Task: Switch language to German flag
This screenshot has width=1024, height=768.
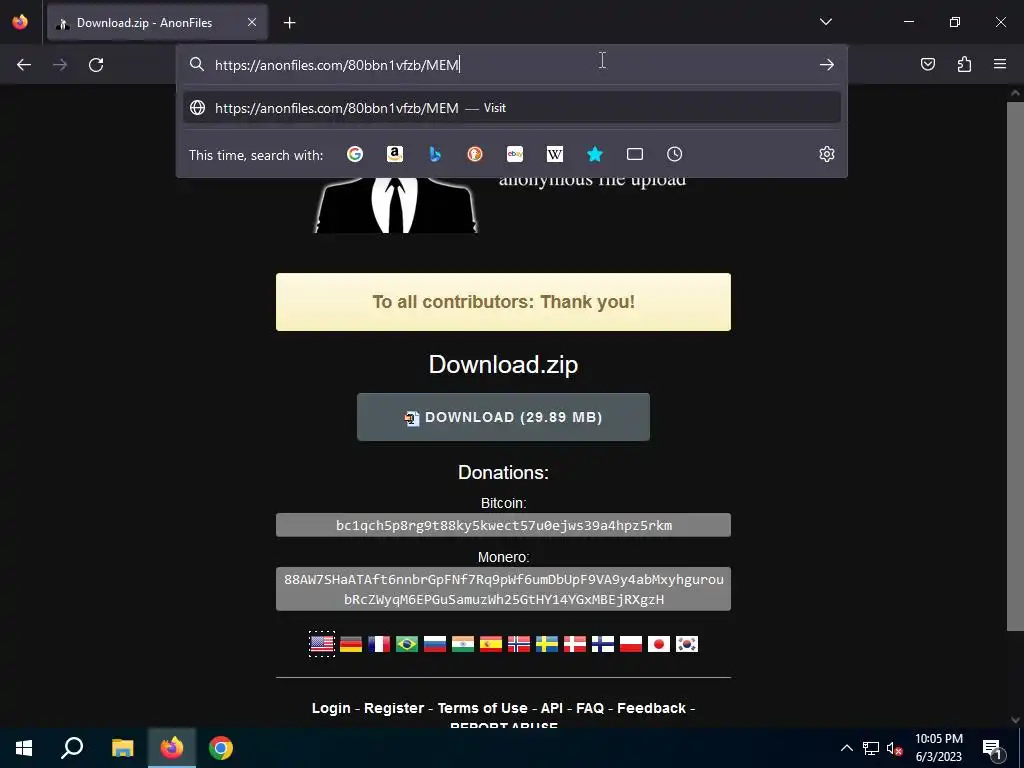Action: point(351,645)
